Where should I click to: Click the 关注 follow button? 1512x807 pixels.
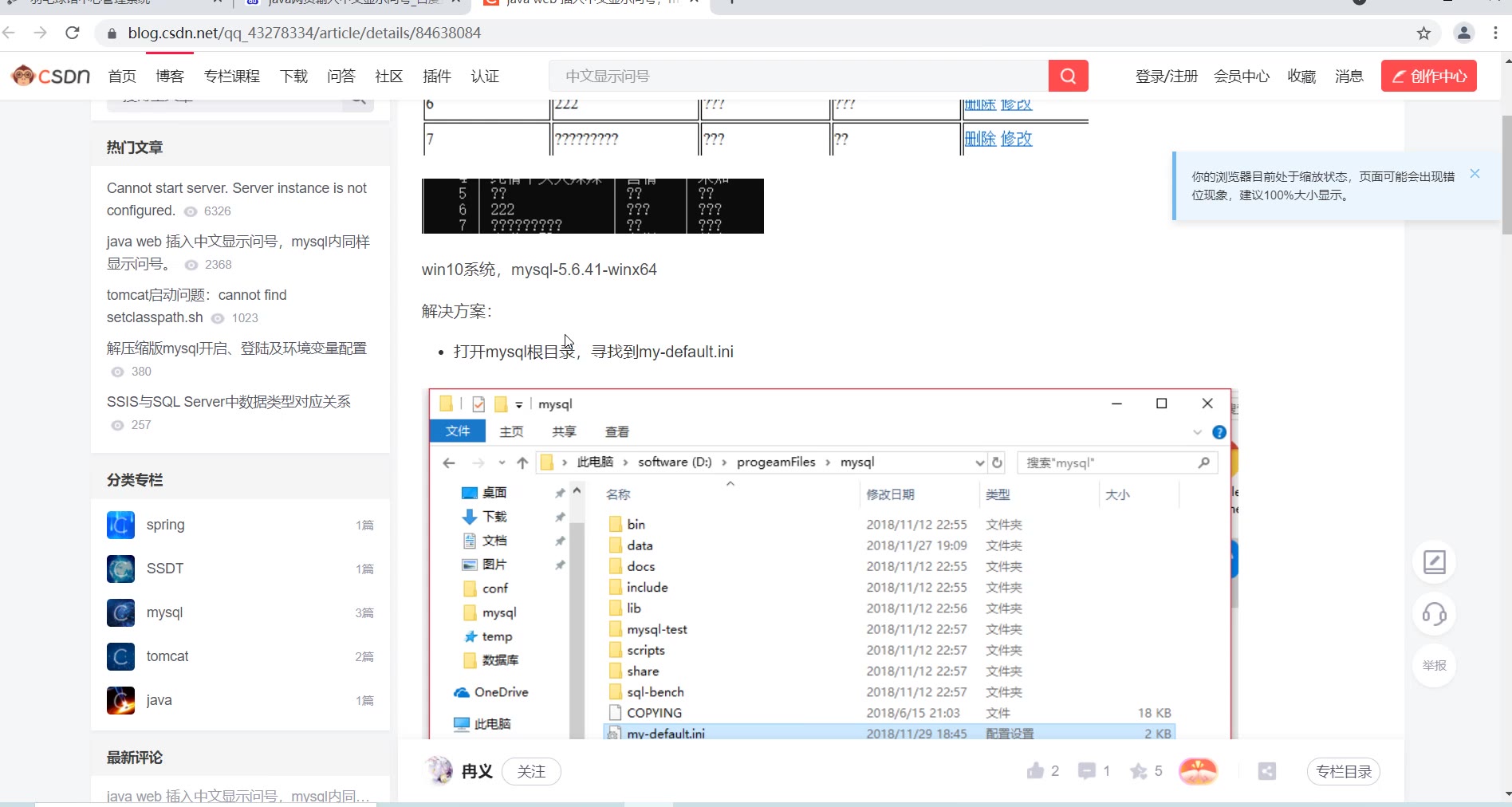click(x=531, y=771)
